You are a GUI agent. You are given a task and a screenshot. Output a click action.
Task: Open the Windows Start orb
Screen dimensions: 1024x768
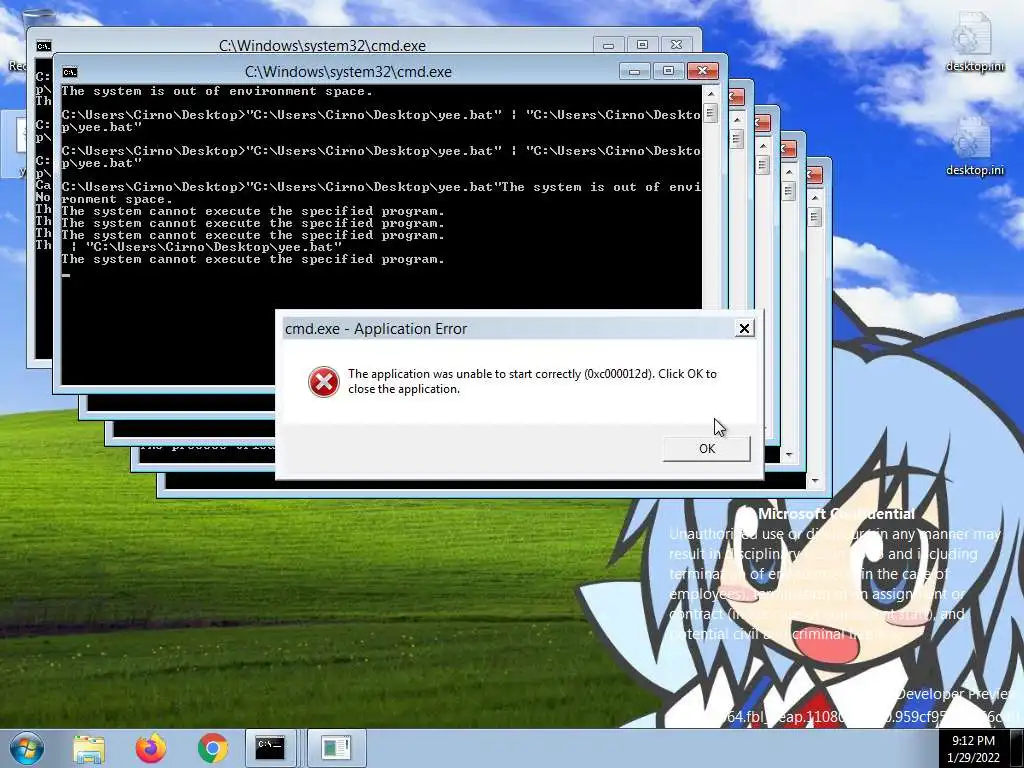pyautogui.click(x=26, y=748)
